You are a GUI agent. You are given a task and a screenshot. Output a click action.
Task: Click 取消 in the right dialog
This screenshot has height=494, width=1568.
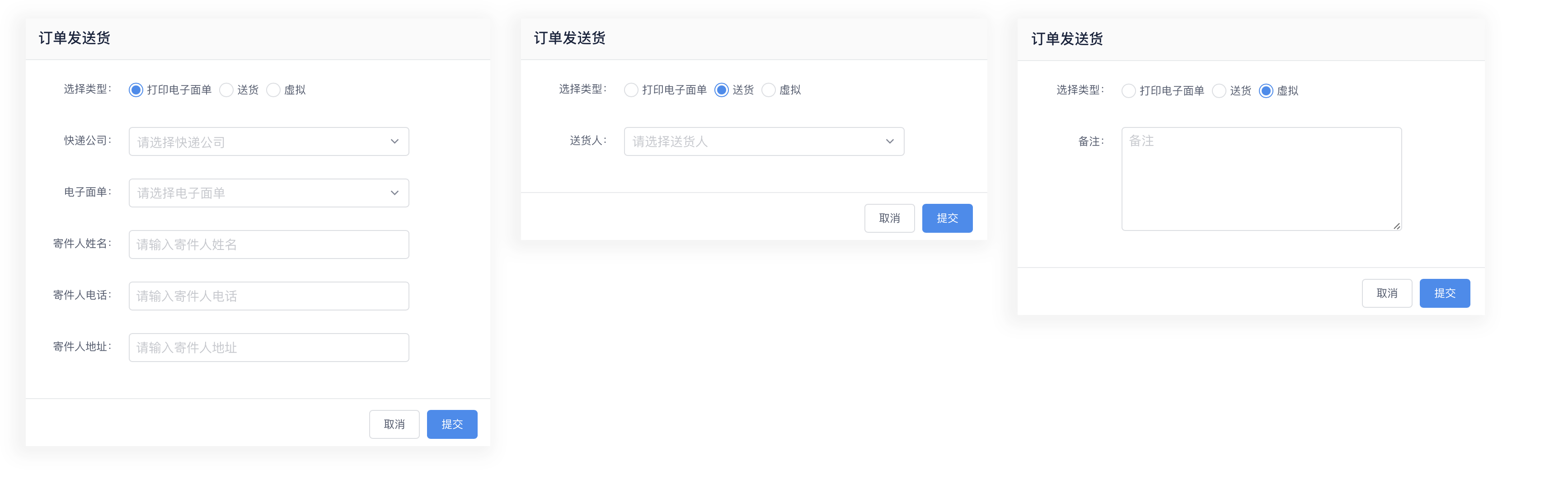tap(1387, 293)
